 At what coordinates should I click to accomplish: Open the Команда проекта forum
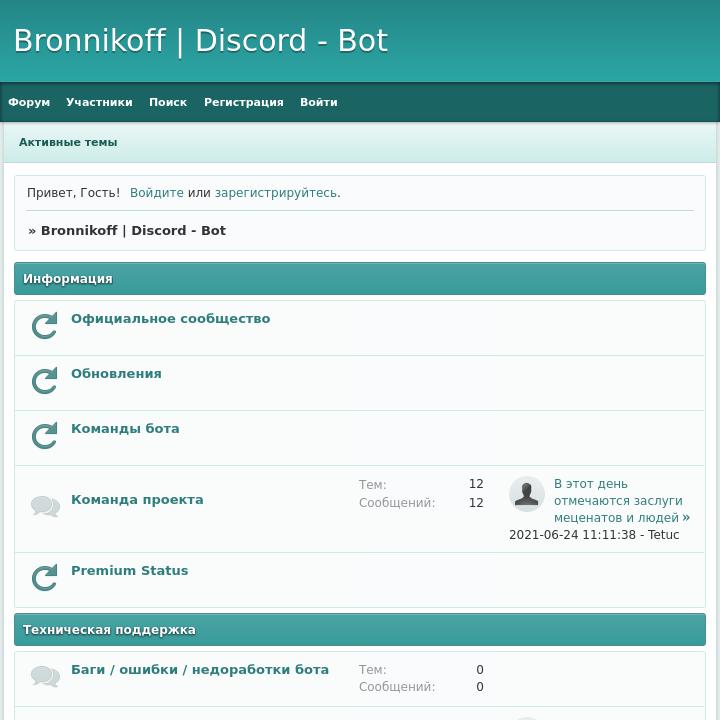pyautogui.click(x=137, y=500)
